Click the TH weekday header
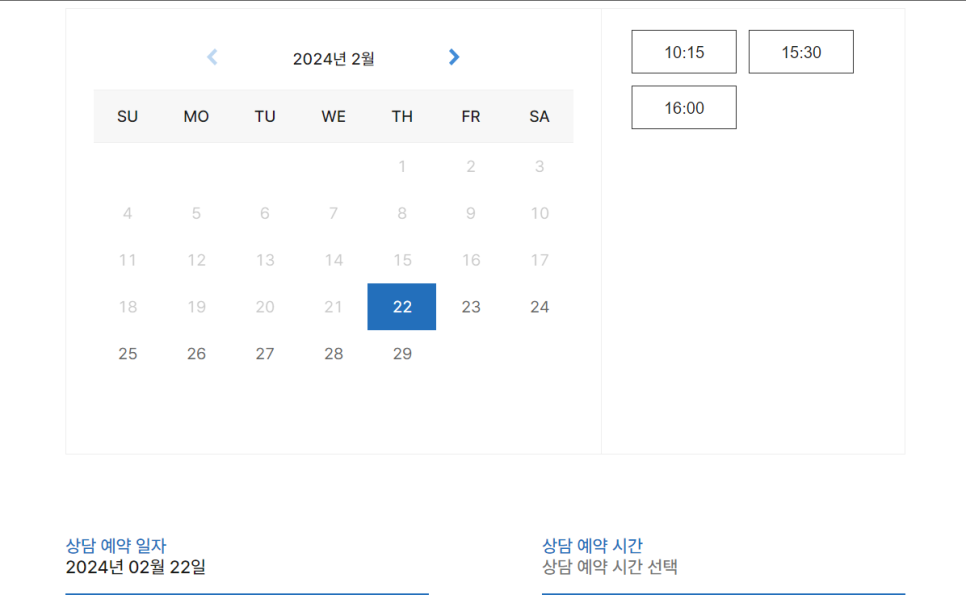966x595 pixels. pos(402,117)
